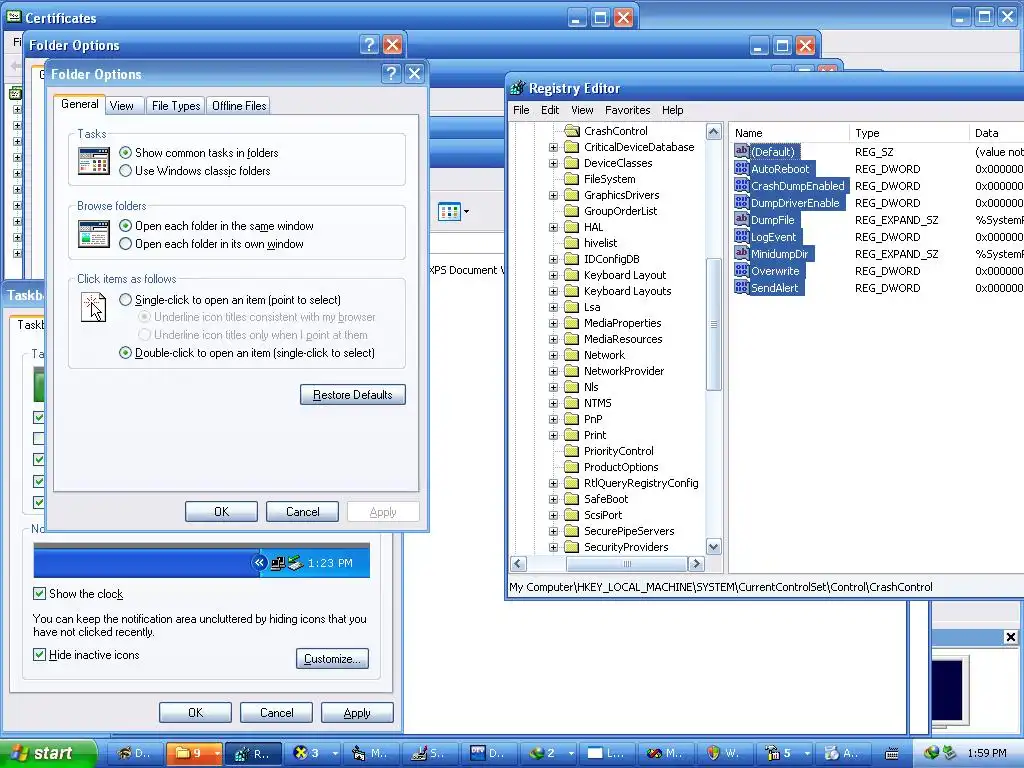Viewport: 1024px width, 768px height.
Task: Open the Registry Editor Edit menu
Action: point(550,110)
